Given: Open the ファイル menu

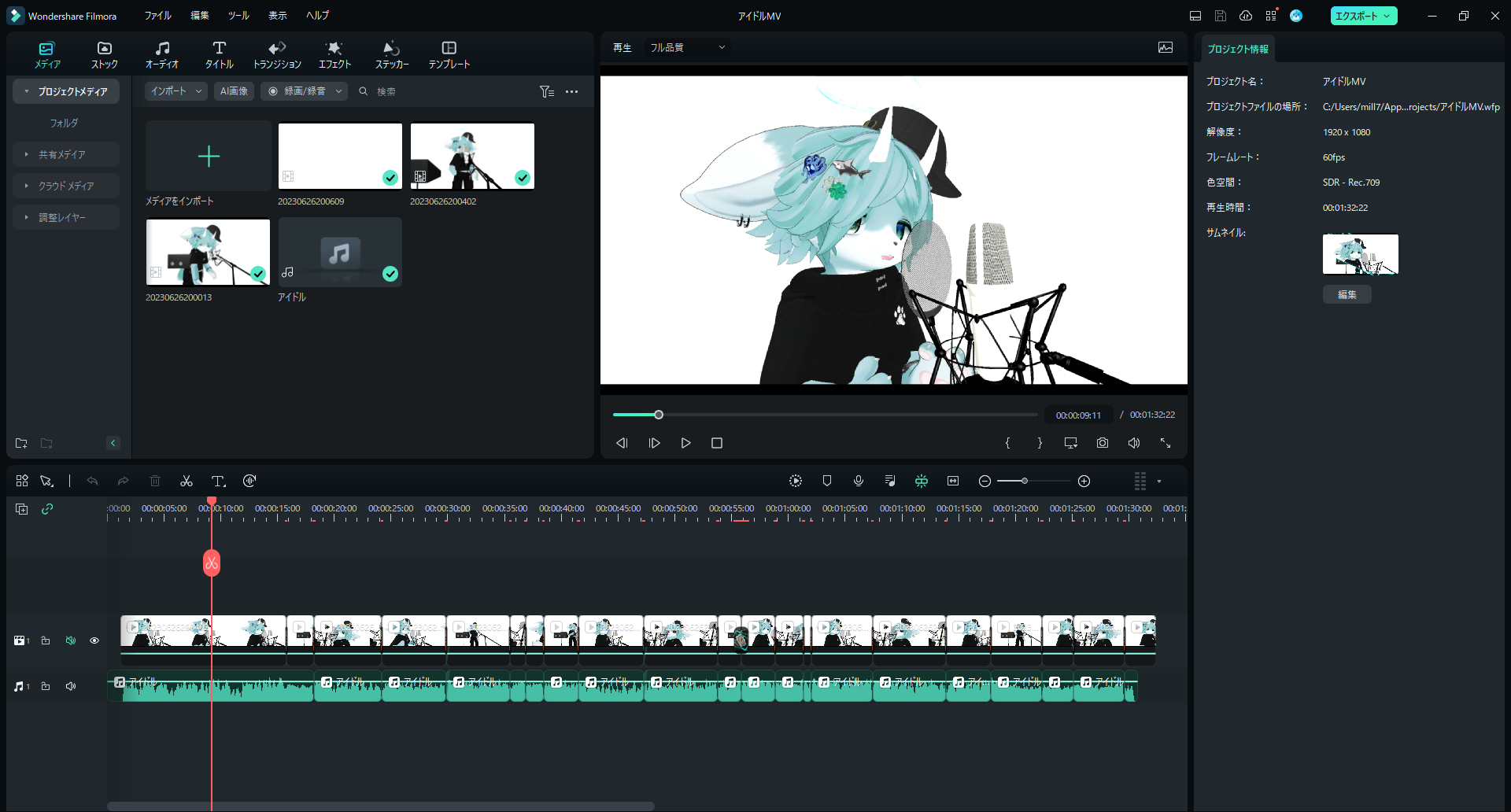Looking at the screenshot, I should 157,16.
